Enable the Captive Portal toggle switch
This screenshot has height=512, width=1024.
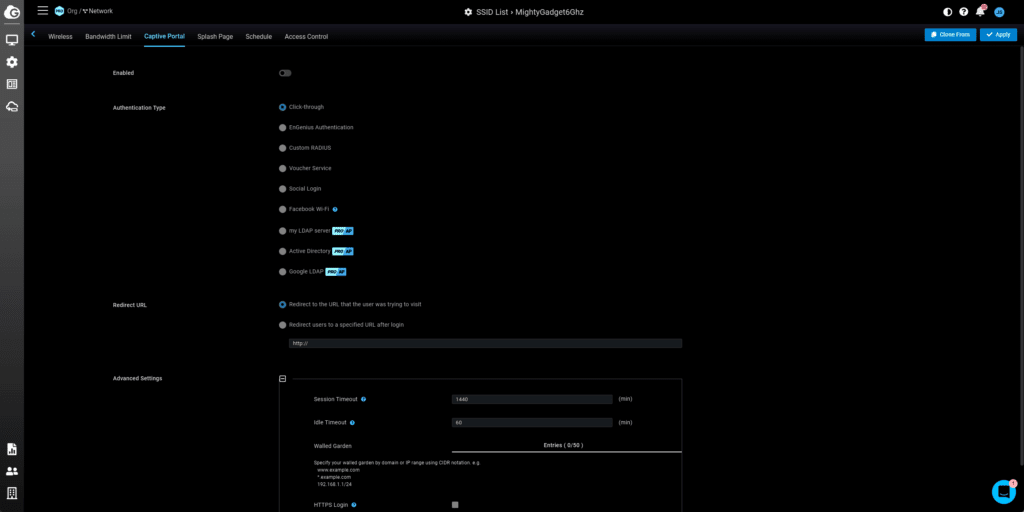point(285,73)
